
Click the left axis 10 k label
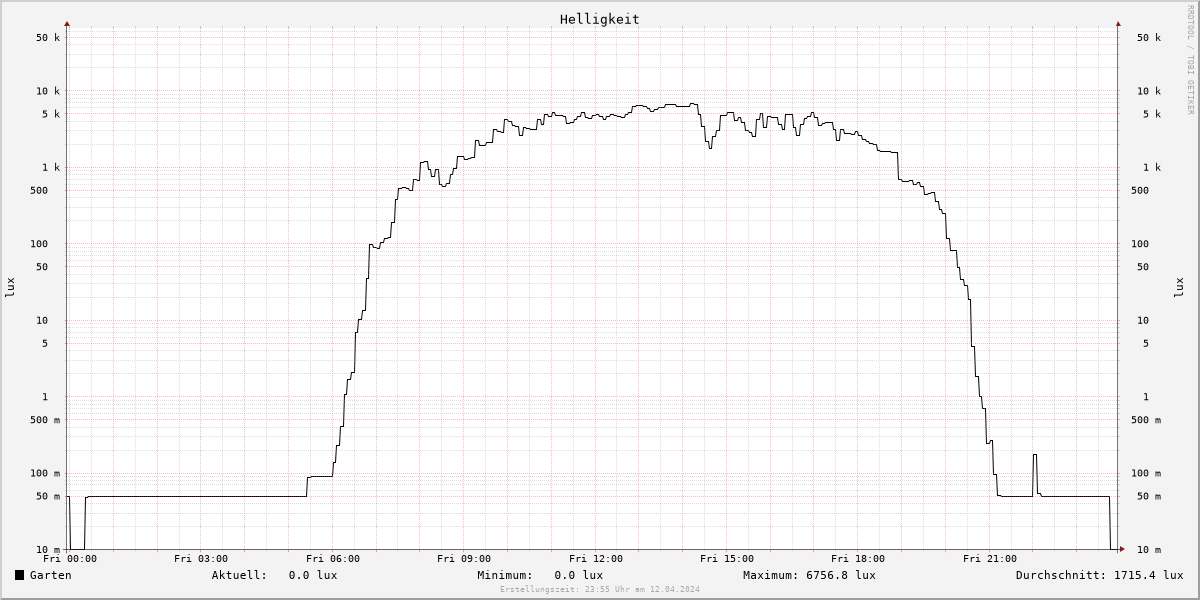point(48,91)
